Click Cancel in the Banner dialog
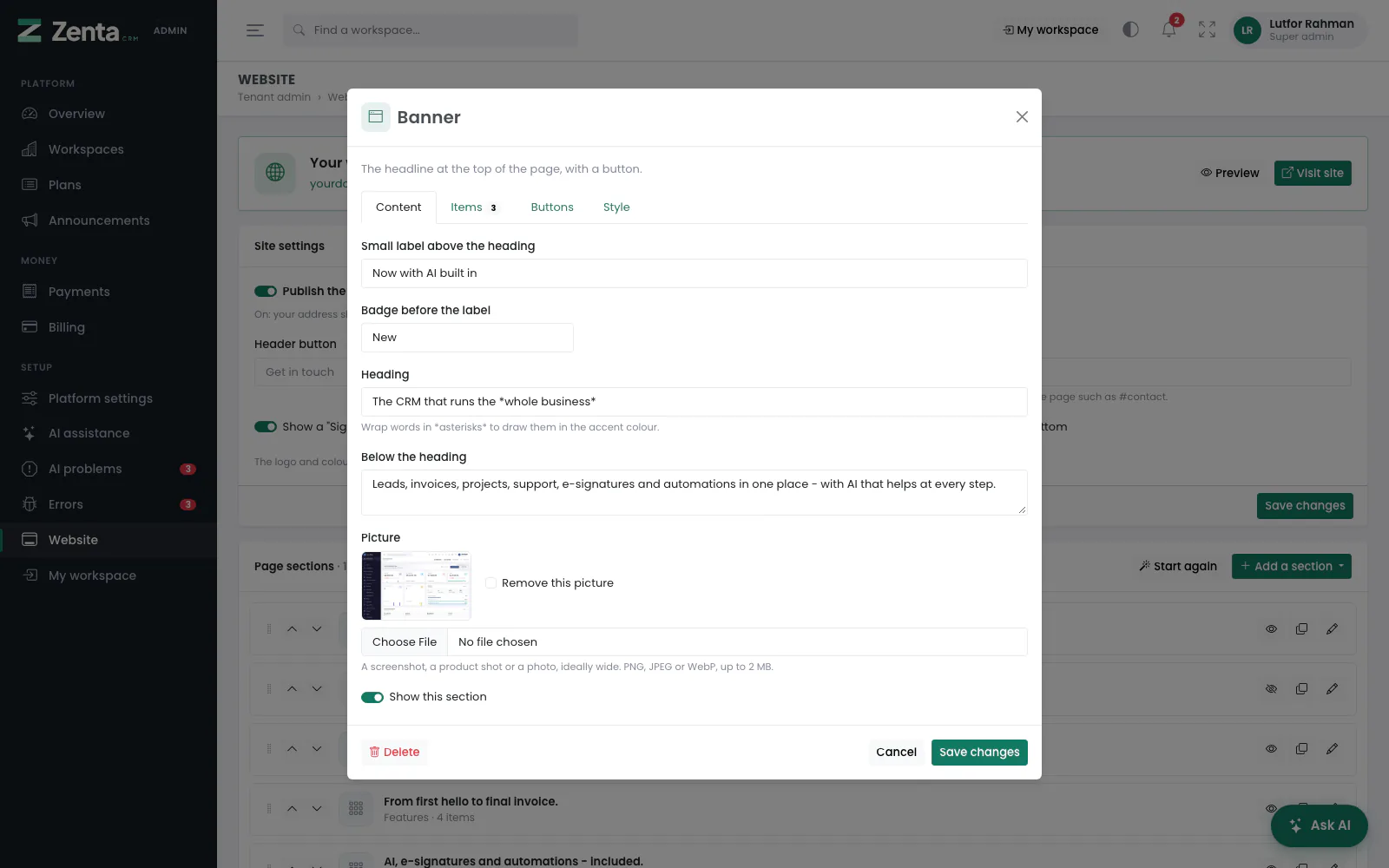 (x=896, y=753)
